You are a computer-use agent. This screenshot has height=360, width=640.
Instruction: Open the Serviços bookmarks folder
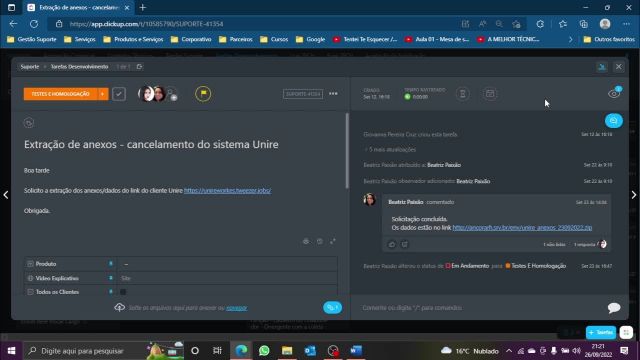click(x=80, y=39)
